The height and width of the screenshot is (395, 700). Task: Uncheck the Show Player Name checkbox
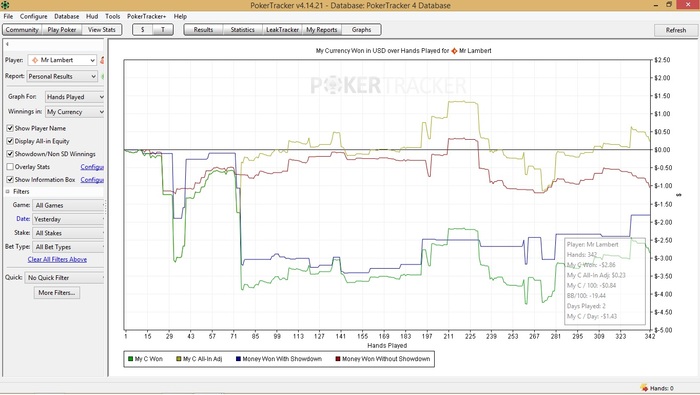coord(10,128)
